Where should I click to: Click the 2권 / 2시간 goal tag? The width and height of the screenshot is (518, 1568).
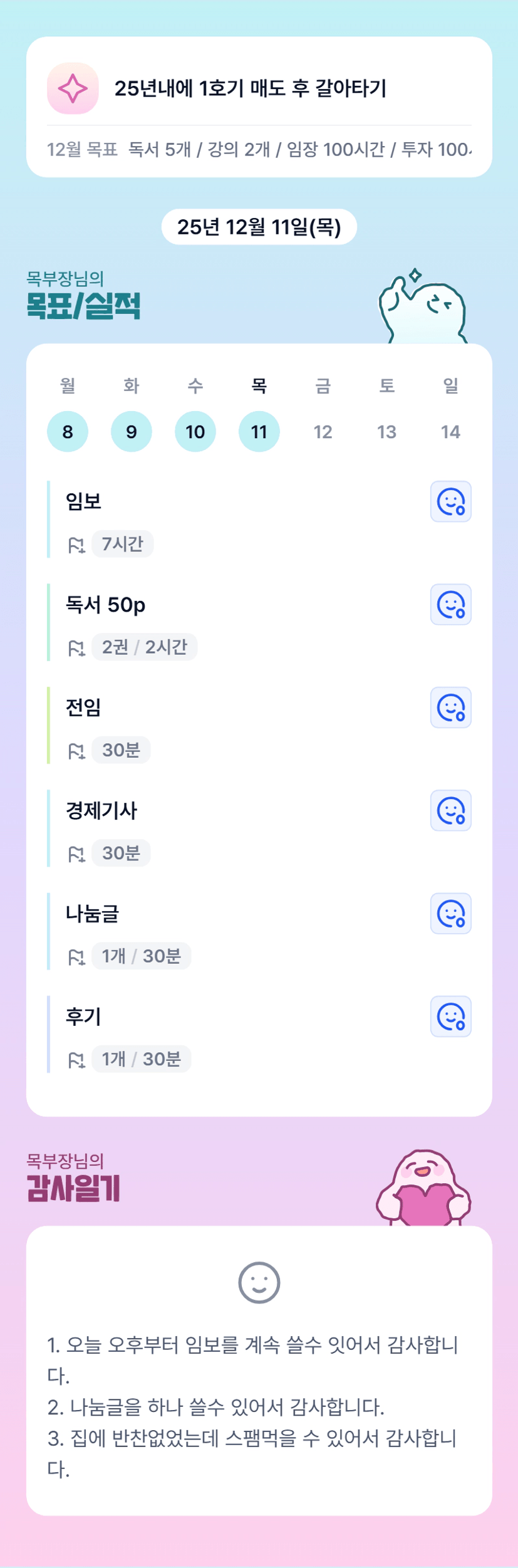[145, 647]
